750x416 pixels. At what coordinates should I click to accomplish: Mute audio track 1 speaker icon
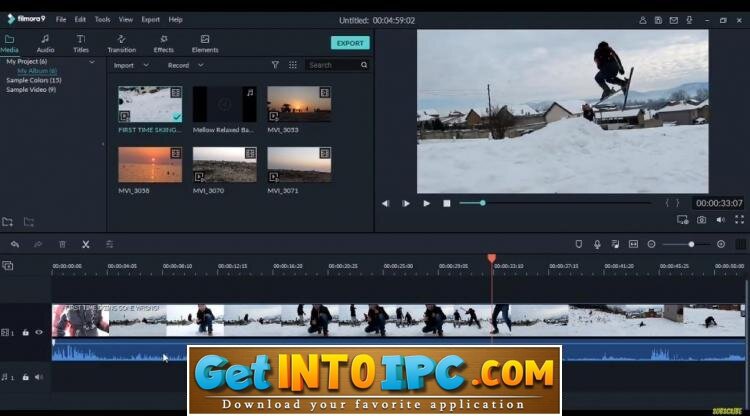[x=39, y=377]
